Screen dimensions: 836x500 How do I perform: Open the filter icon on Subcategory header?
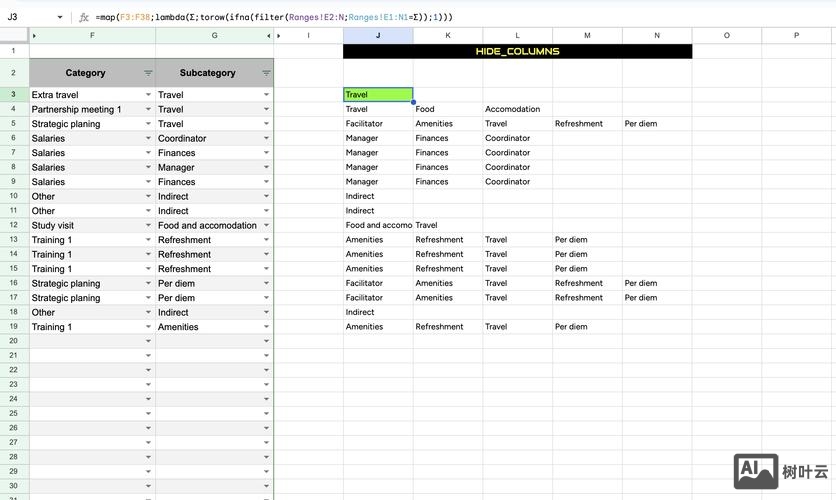pyautogui.click(x=266, y=73)
